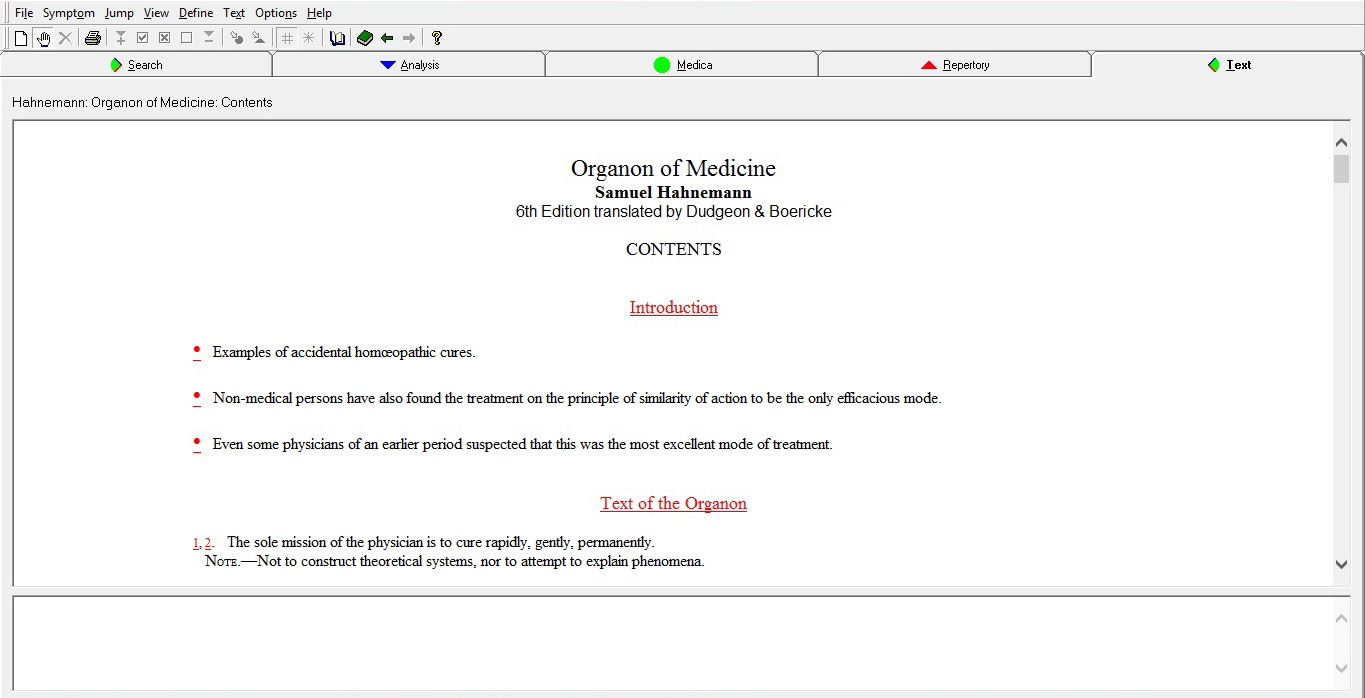Go forward with gray right arrow
1365x698 pixels.
409,38
